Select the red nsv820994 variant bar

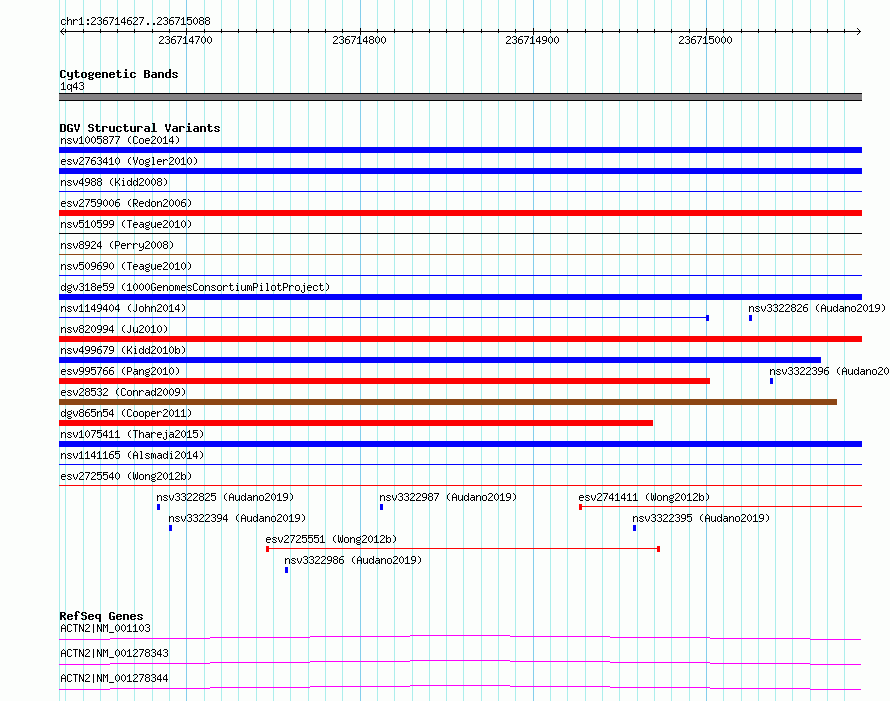(460, 339)
